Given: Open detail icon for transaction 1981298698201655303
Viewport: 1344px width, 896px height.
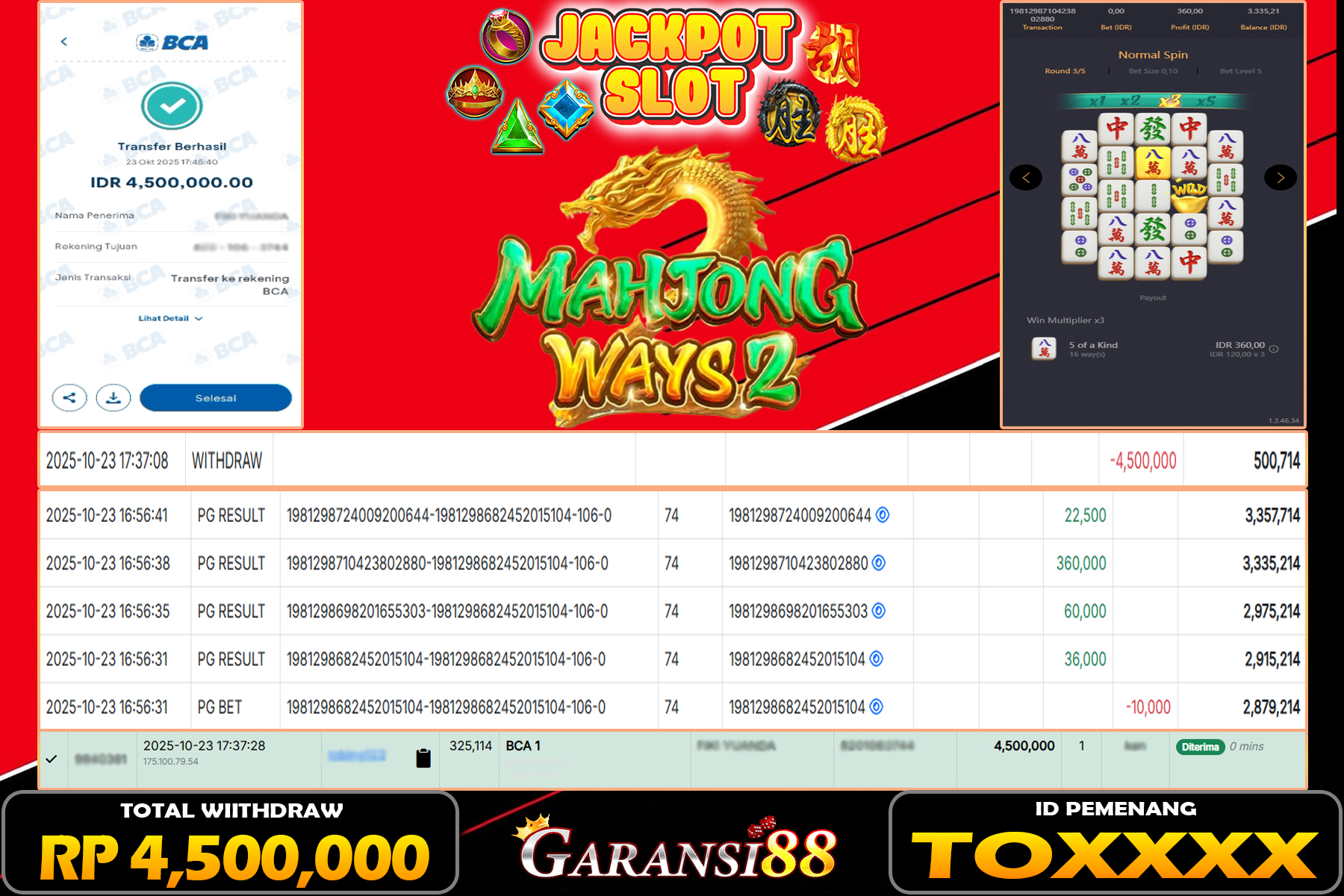Looking at the screenshot, I should 879,611.
